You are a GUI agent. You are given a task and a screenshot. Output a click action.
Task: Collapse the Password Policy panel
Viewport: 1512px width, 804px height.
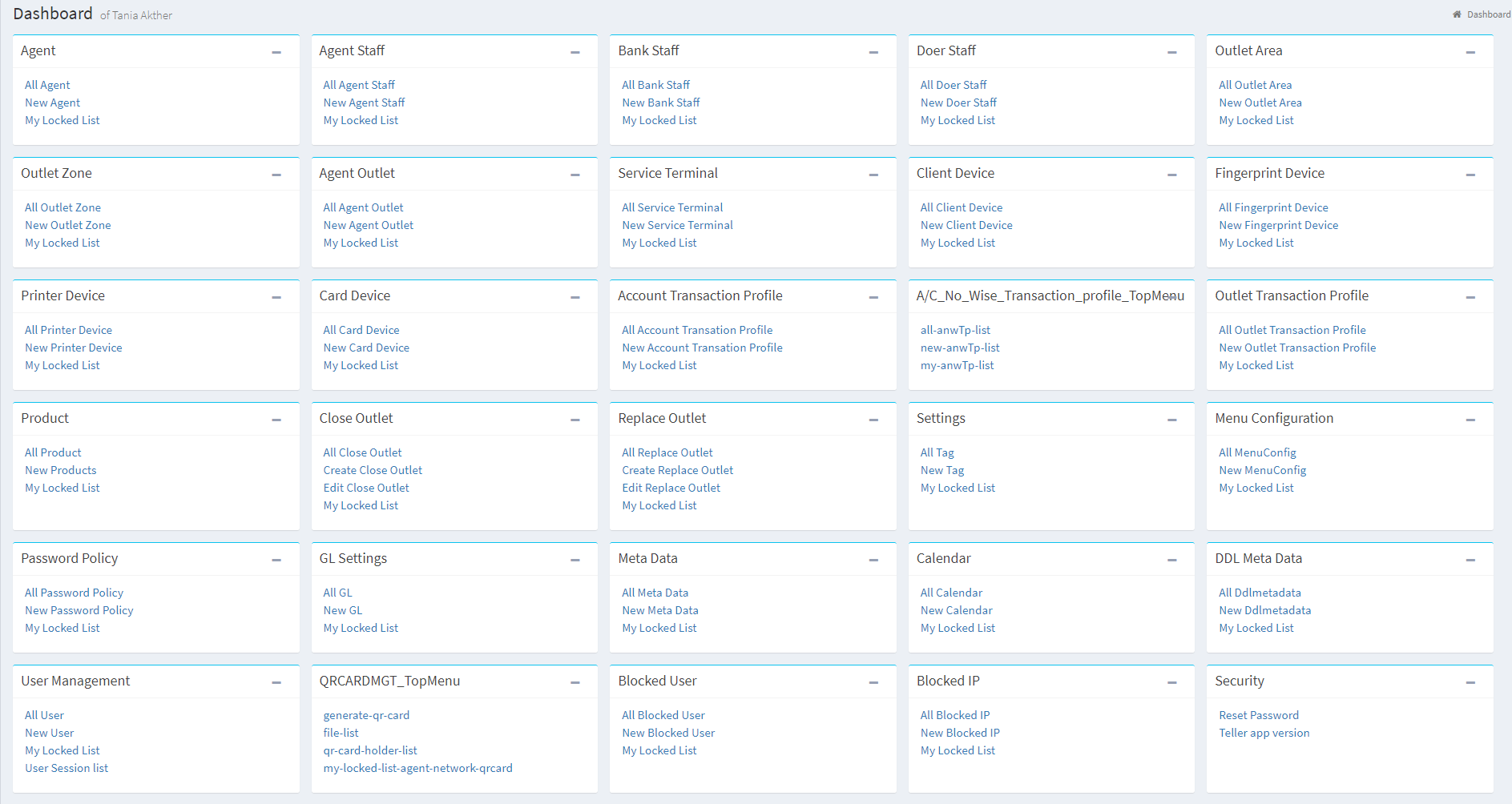276,560
